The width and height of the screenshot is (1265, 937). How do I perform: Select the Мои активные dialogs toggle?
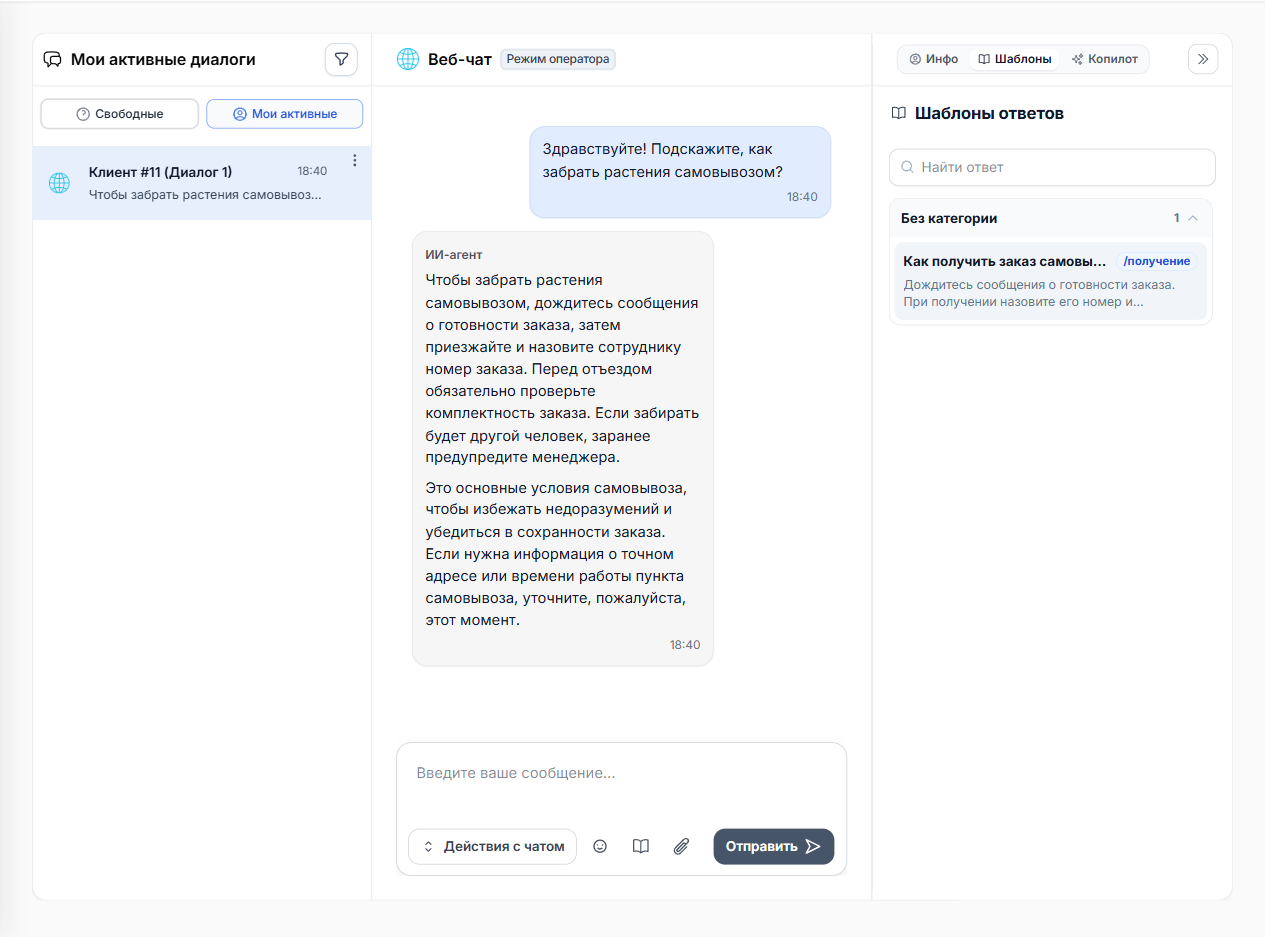pyautogui.click(x=285, y=114)
